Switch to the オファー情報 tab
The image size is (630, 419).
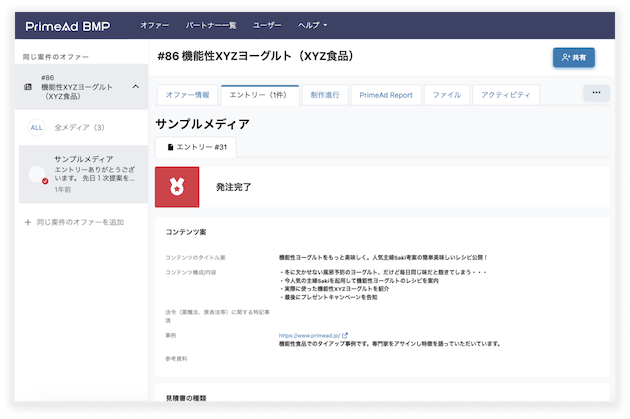tap(187, 95)
